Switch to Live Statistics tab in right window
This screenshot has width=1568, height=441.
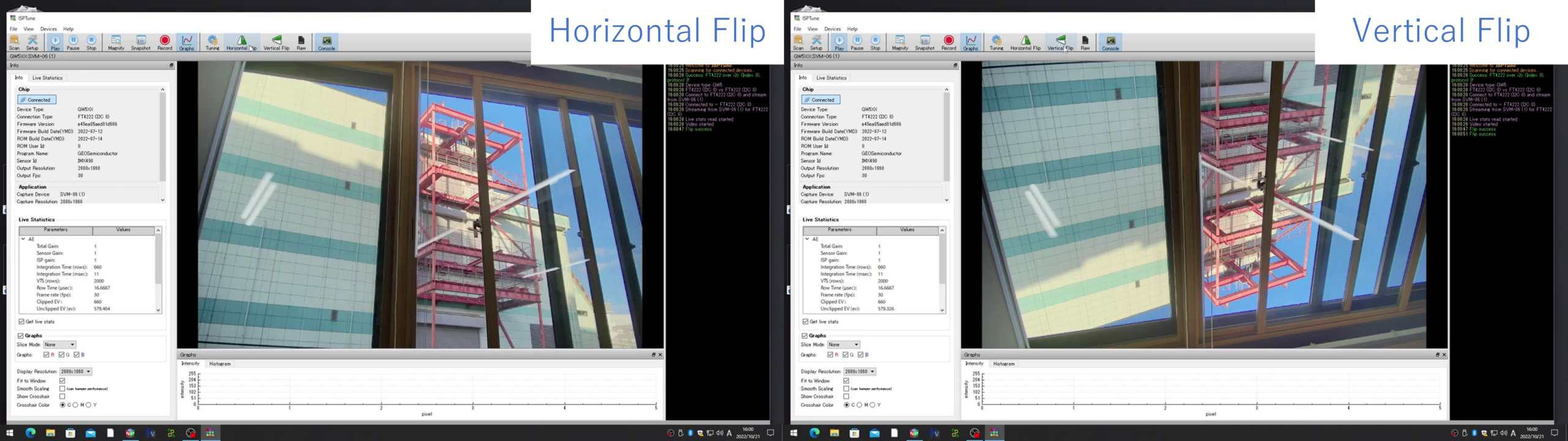(x=831, y=78)
